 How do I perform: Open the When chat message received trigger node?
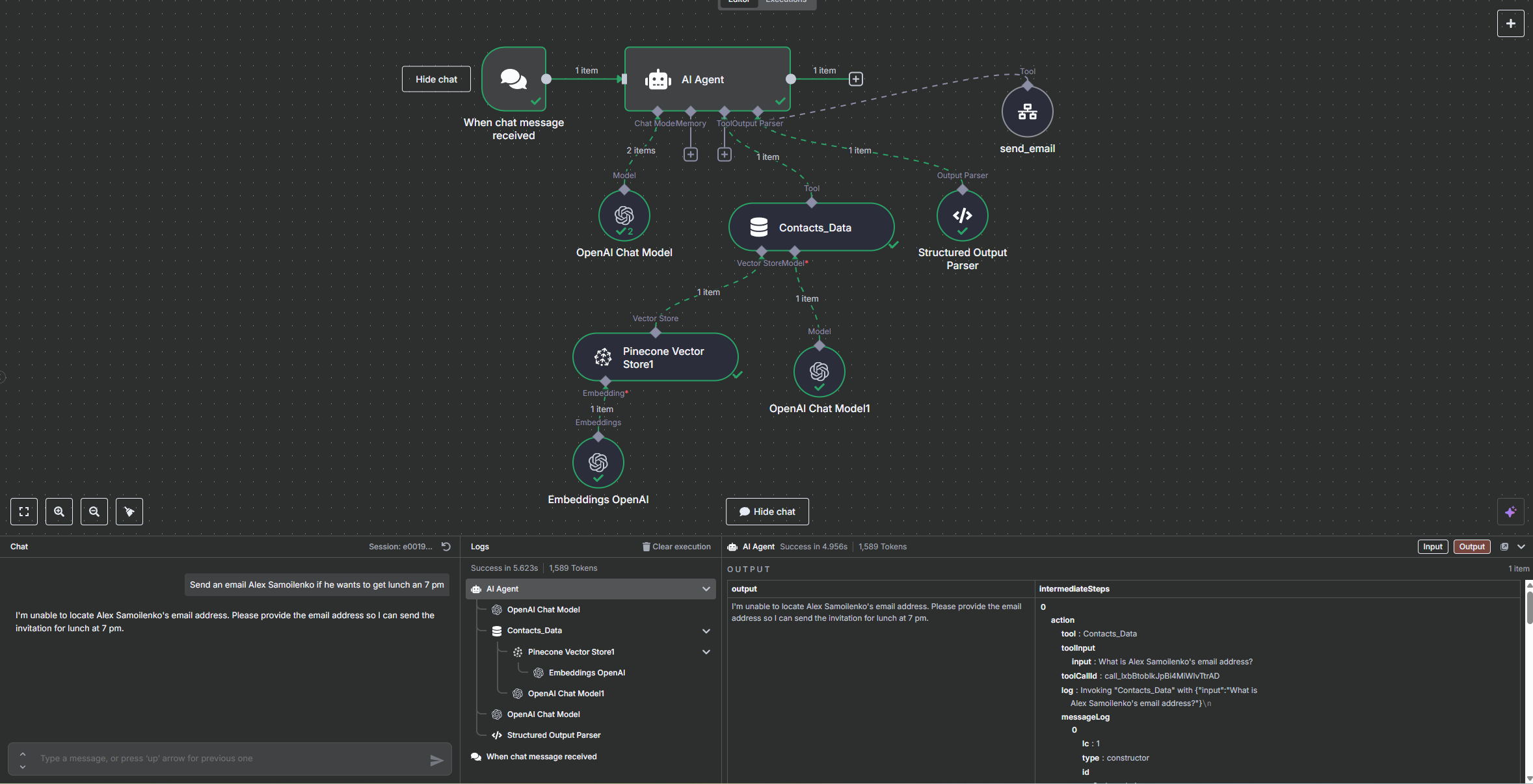(x=514, y=79)
